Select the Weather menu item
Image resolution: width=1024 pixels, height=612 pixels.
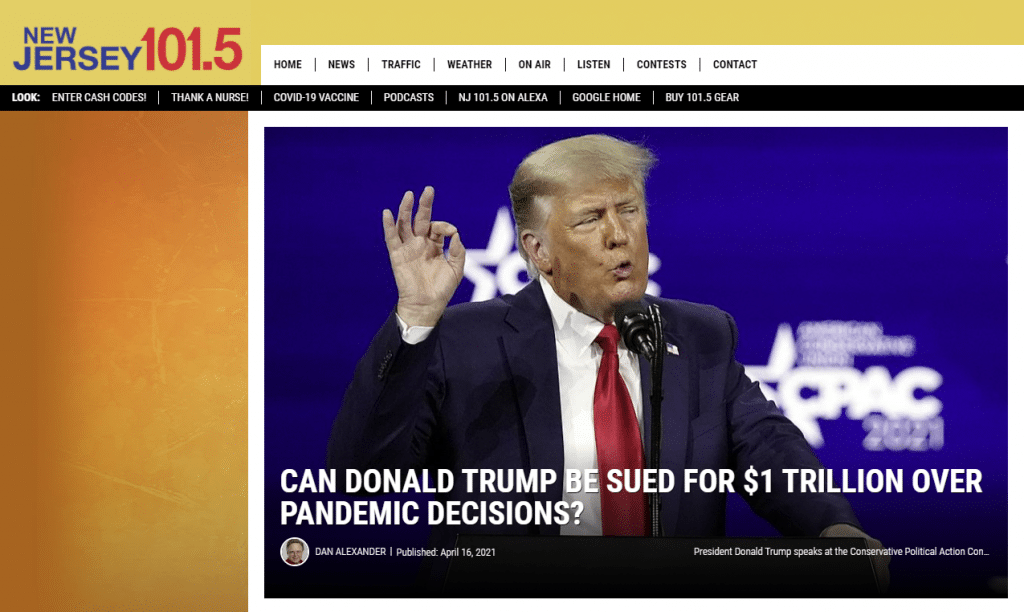[470, 65]
